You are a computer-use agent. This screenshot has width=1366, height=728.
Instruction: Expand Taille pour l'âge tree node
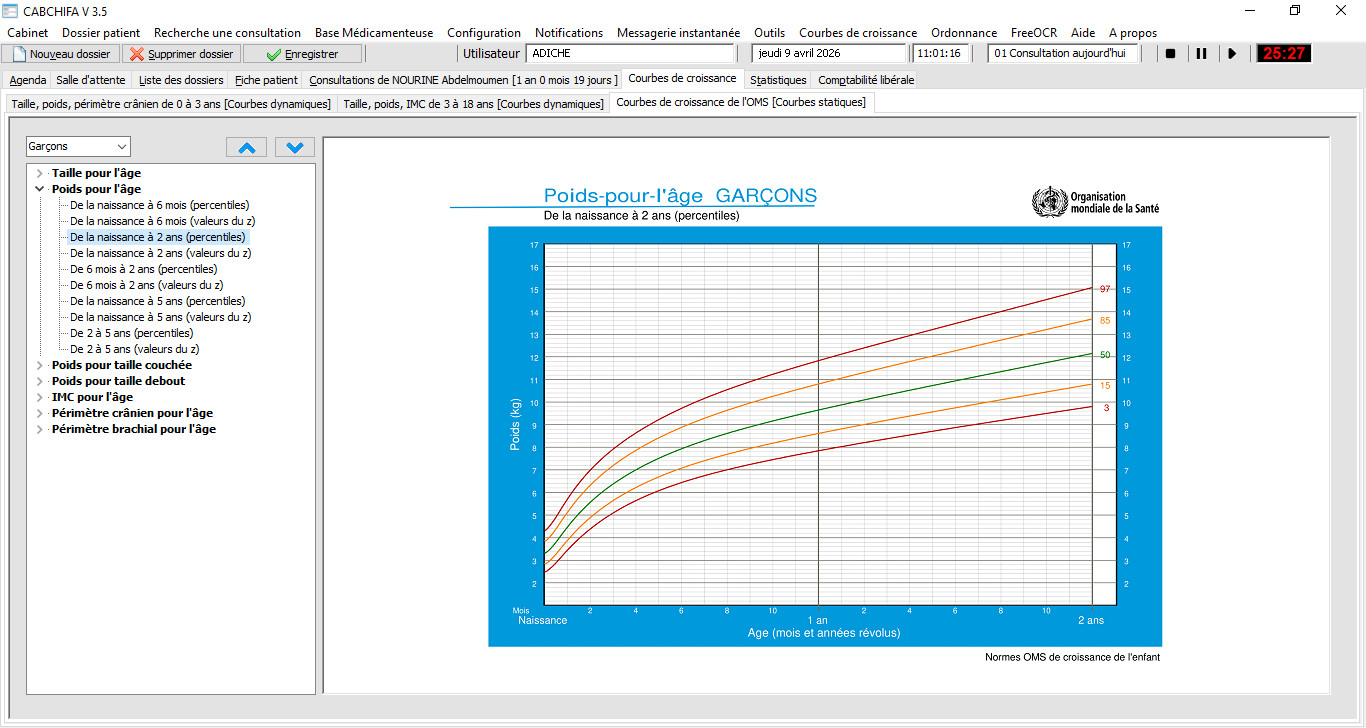point(40,173)
